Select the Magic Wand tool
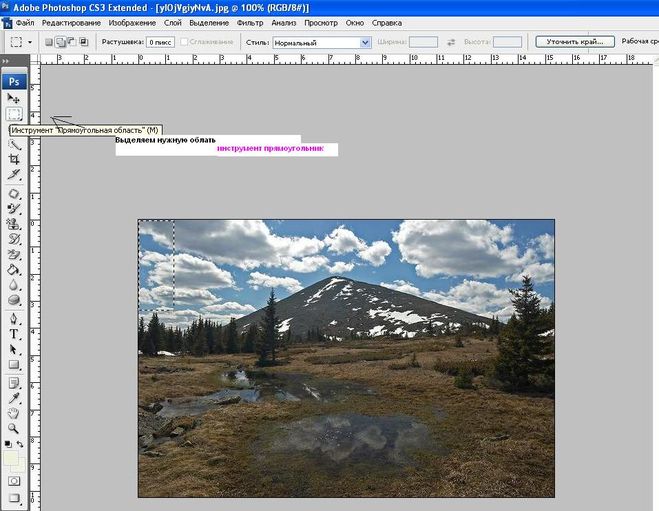The height and width of the screenshot is (511, 659). 14,145
